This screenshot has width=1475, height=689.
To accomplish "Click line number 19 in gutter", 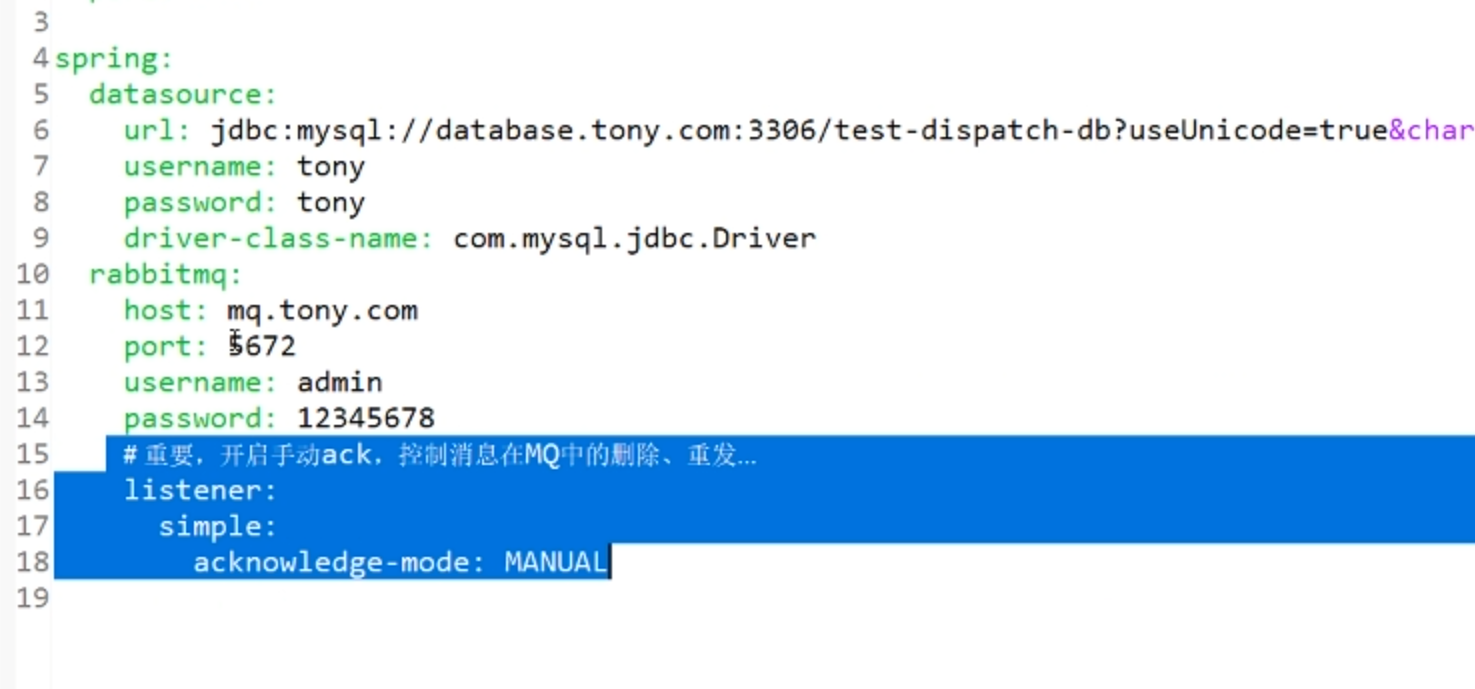I will click(x=32, y=598).
